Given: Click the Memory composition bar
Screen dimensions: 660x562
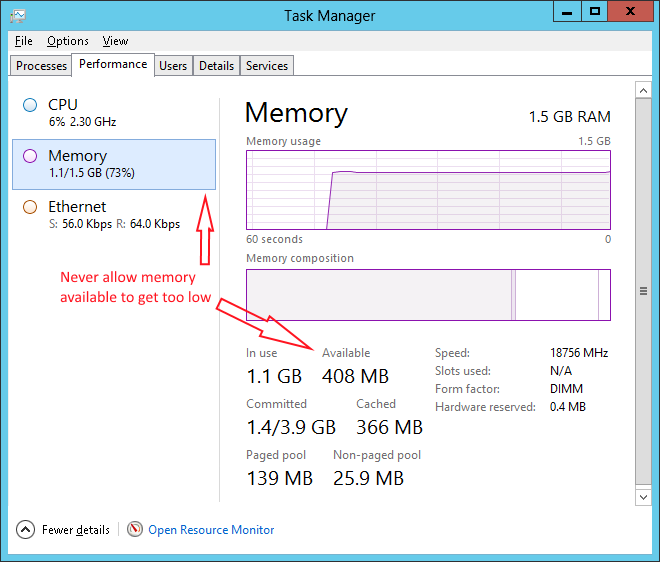Looking at the screenshot, I should (428, 295).
